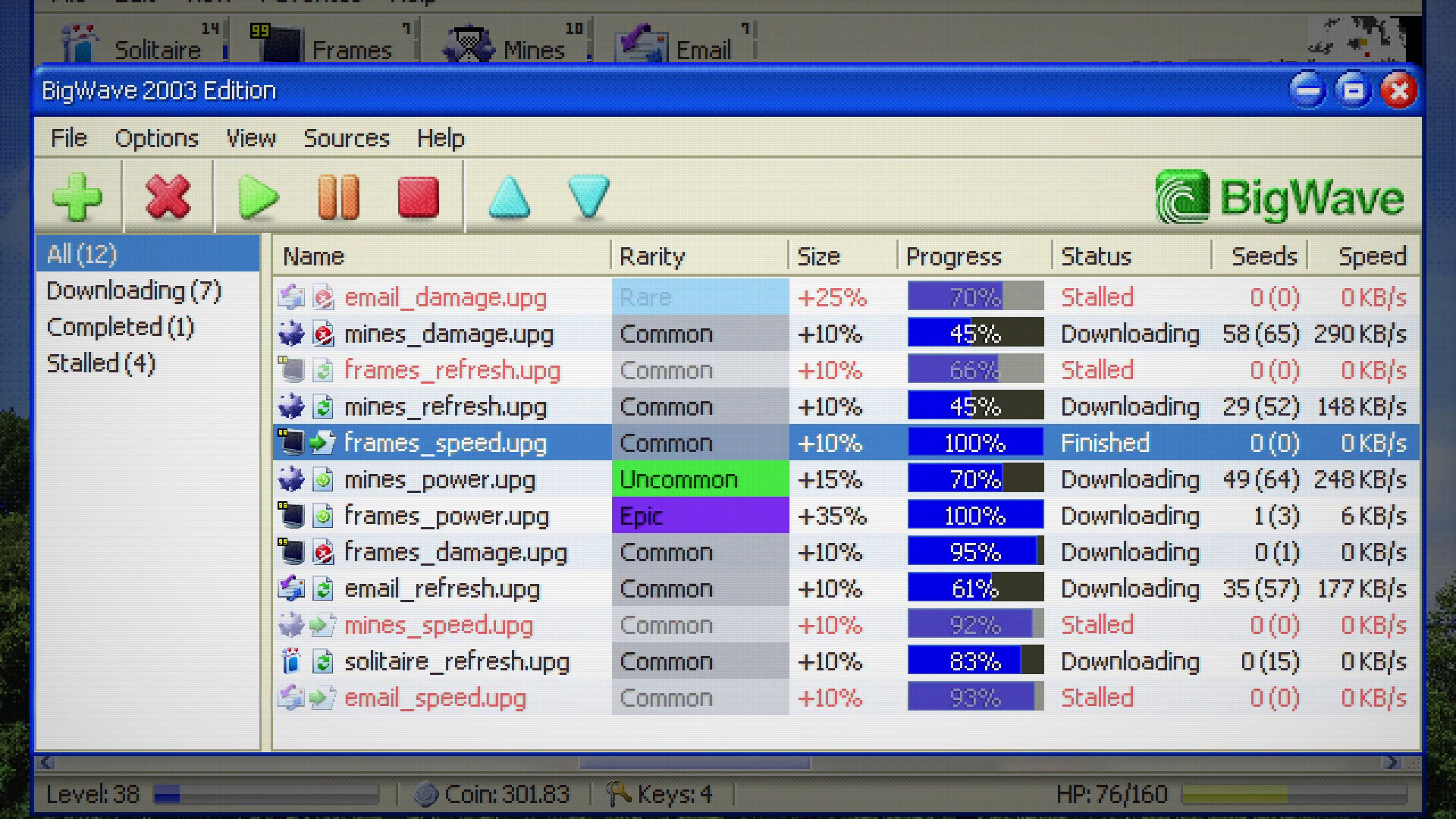Screen dimensions: 1456x819
Task: Select the All (12) filter
Action: tap(148, 254)
